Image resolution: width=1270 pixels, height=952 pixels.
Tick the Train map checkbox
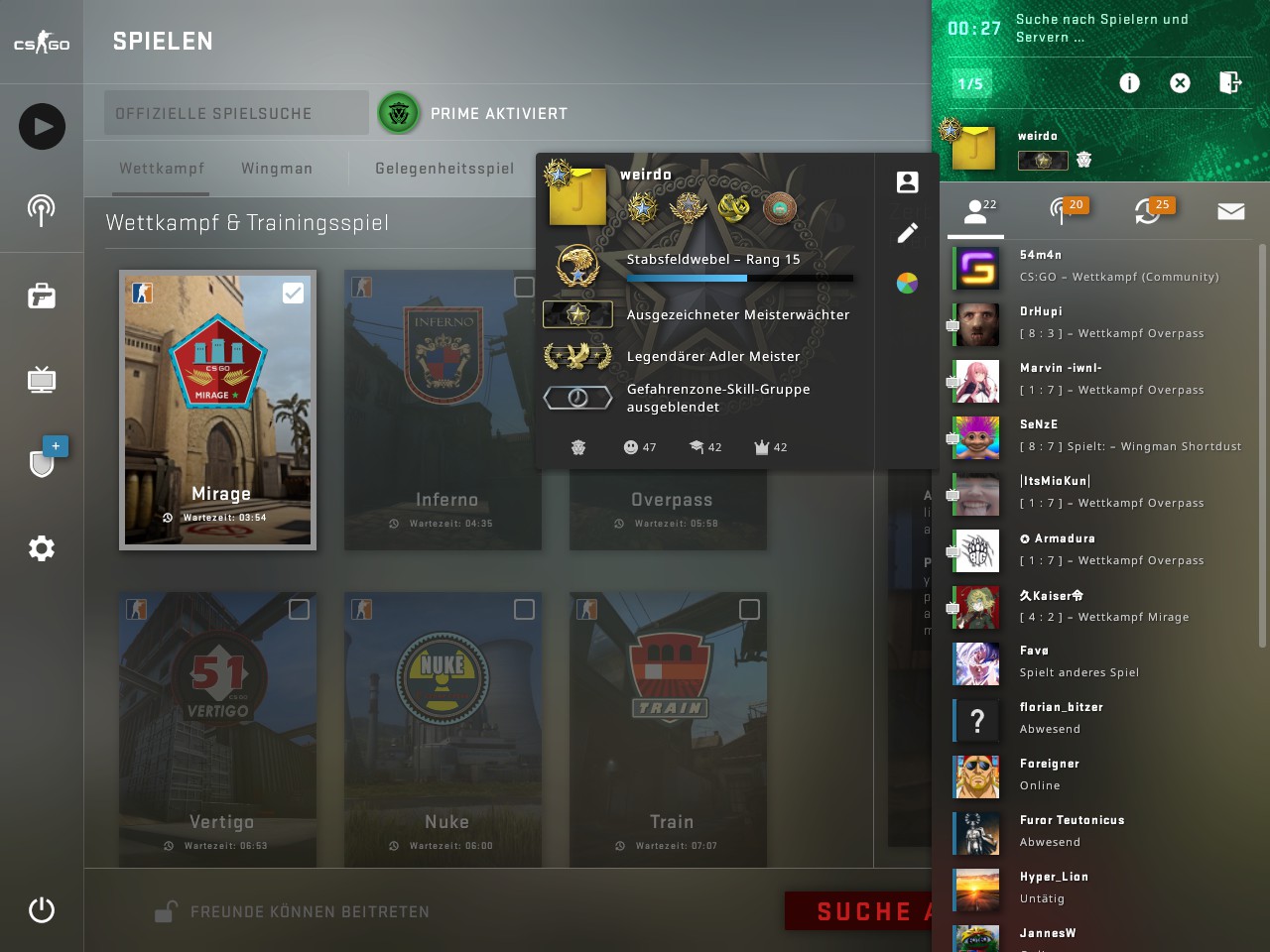click(x=749, y=609)
